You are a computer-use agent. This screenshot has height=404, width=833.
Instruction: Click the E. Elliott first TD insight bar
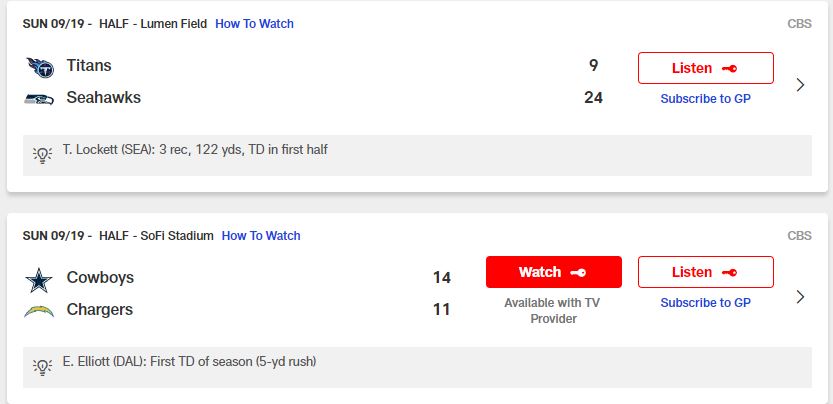point(417,367)
